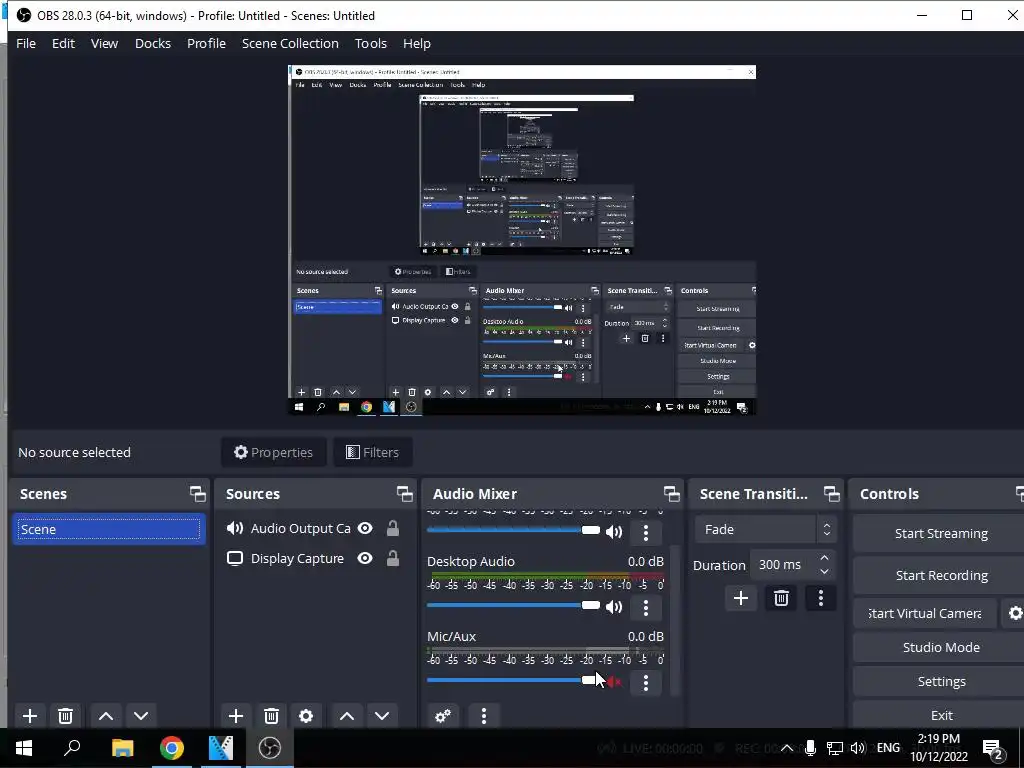Remove transition with trash icon
The image size is (1024, 768).
pyautogui.click(x=781, y=598)
